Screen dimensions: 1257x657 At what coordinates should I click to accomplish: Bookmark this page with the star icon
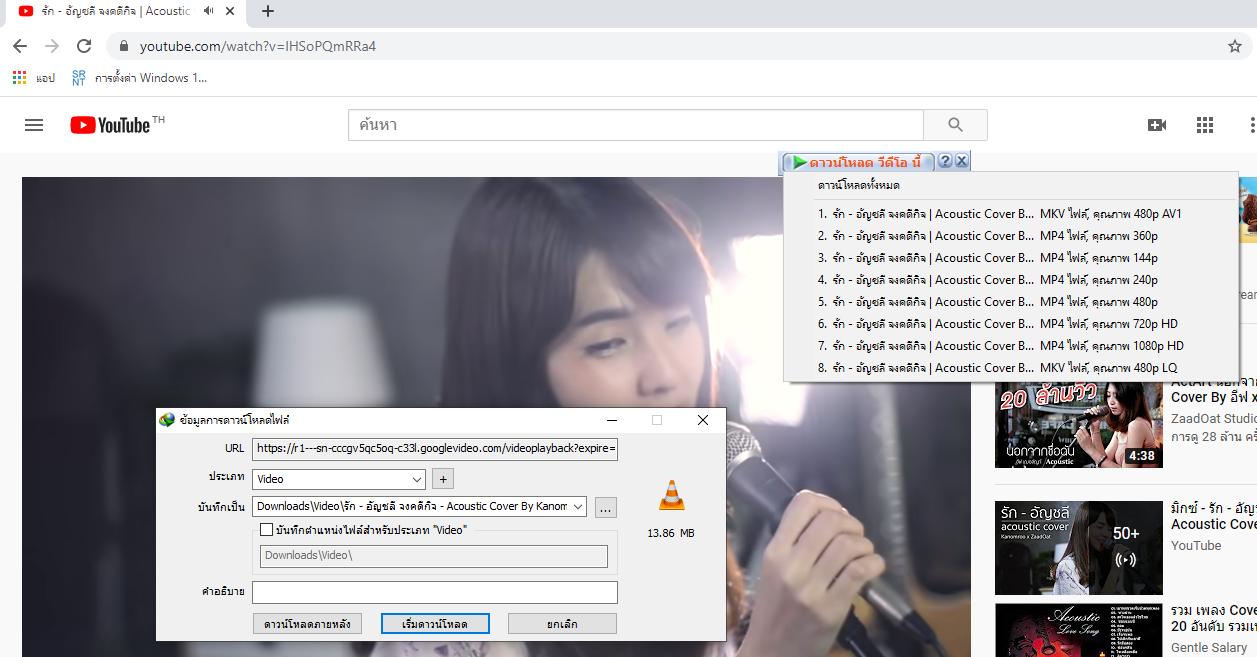pyautogui.click(x=1235, y=46)
